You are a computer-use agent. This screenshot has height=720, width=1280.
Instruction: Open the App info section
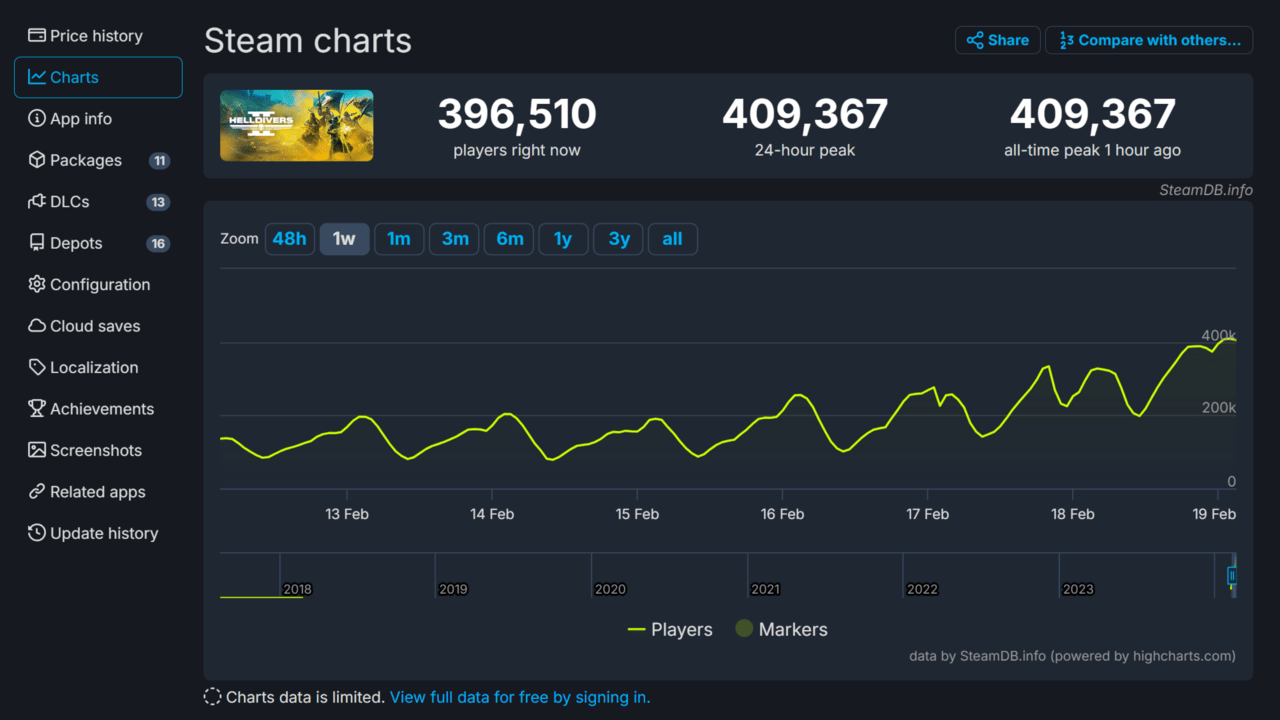98,119
